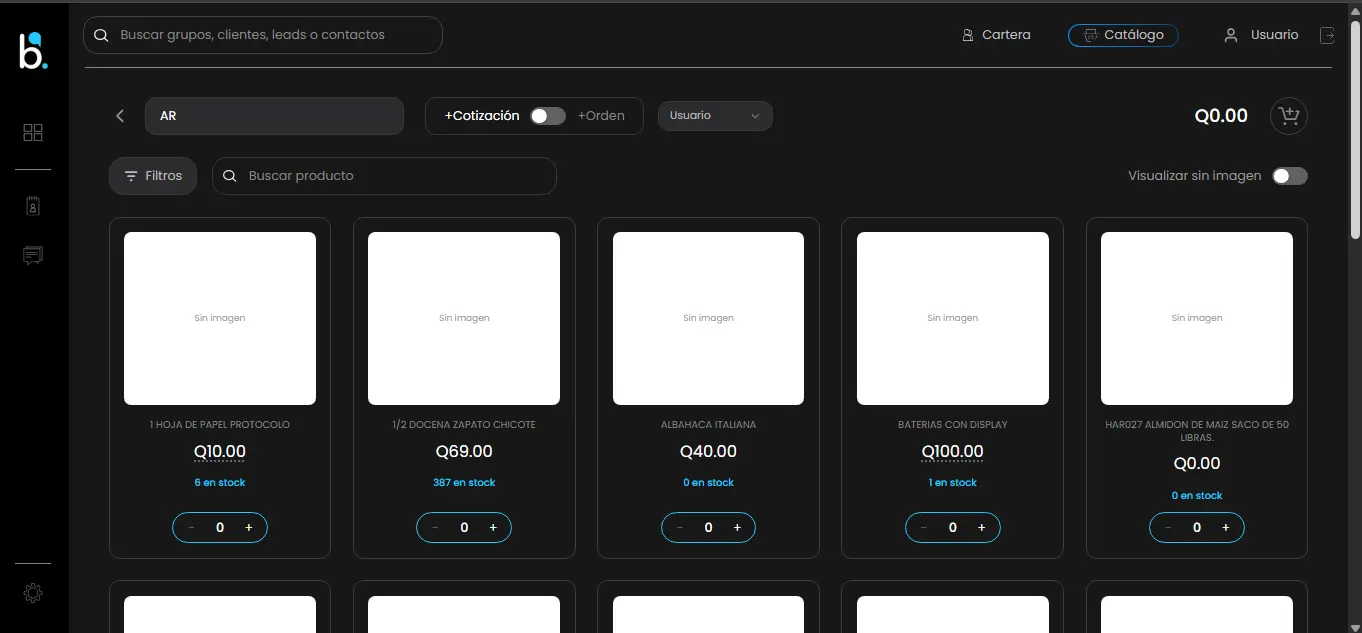Decrease quantity of HAR027 ALMIDON DE MAIZ
This screenshot has width=1362, height=633.
[x=1168, y=528]
